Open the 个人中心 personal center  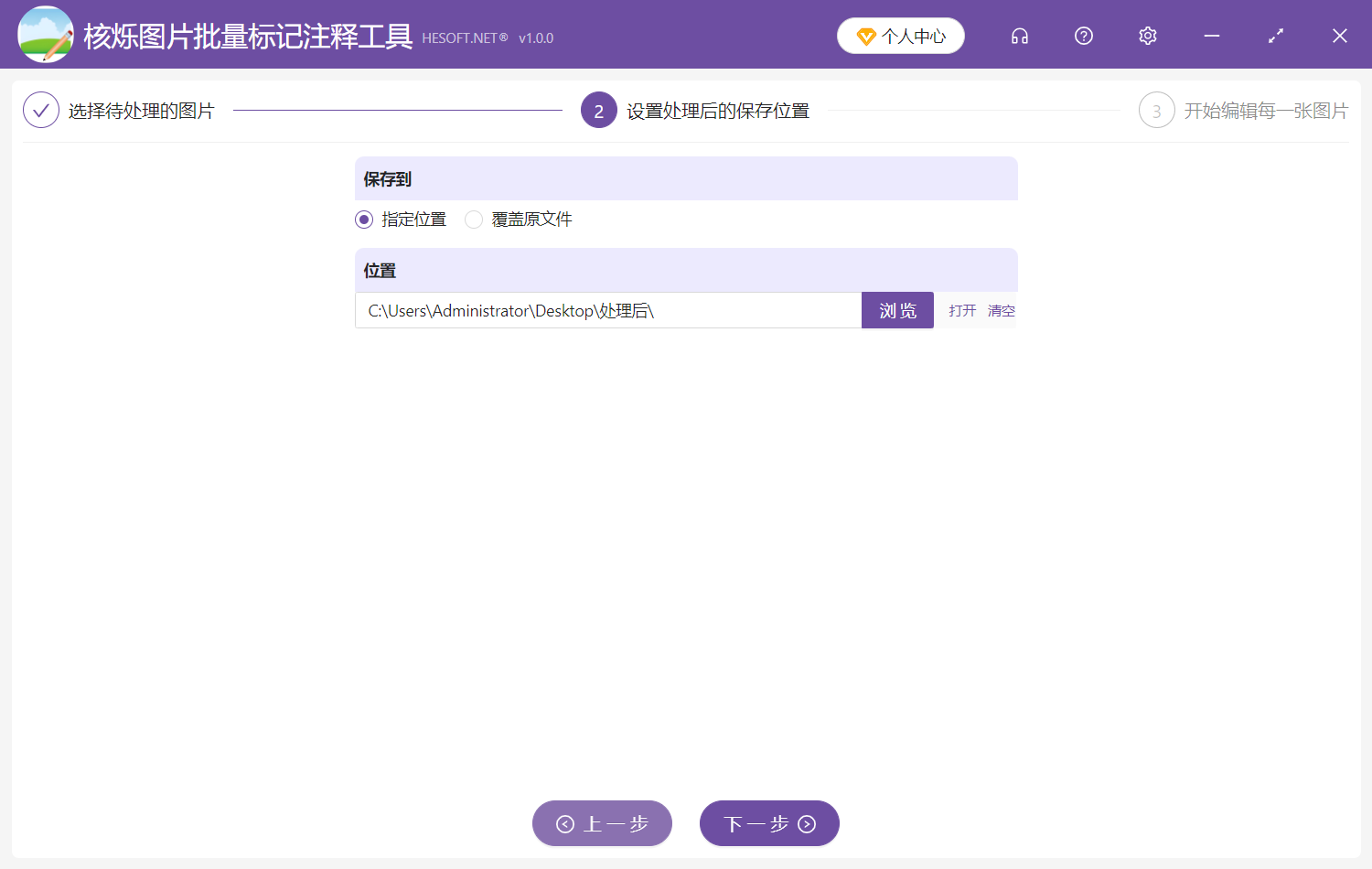point(900,36)
